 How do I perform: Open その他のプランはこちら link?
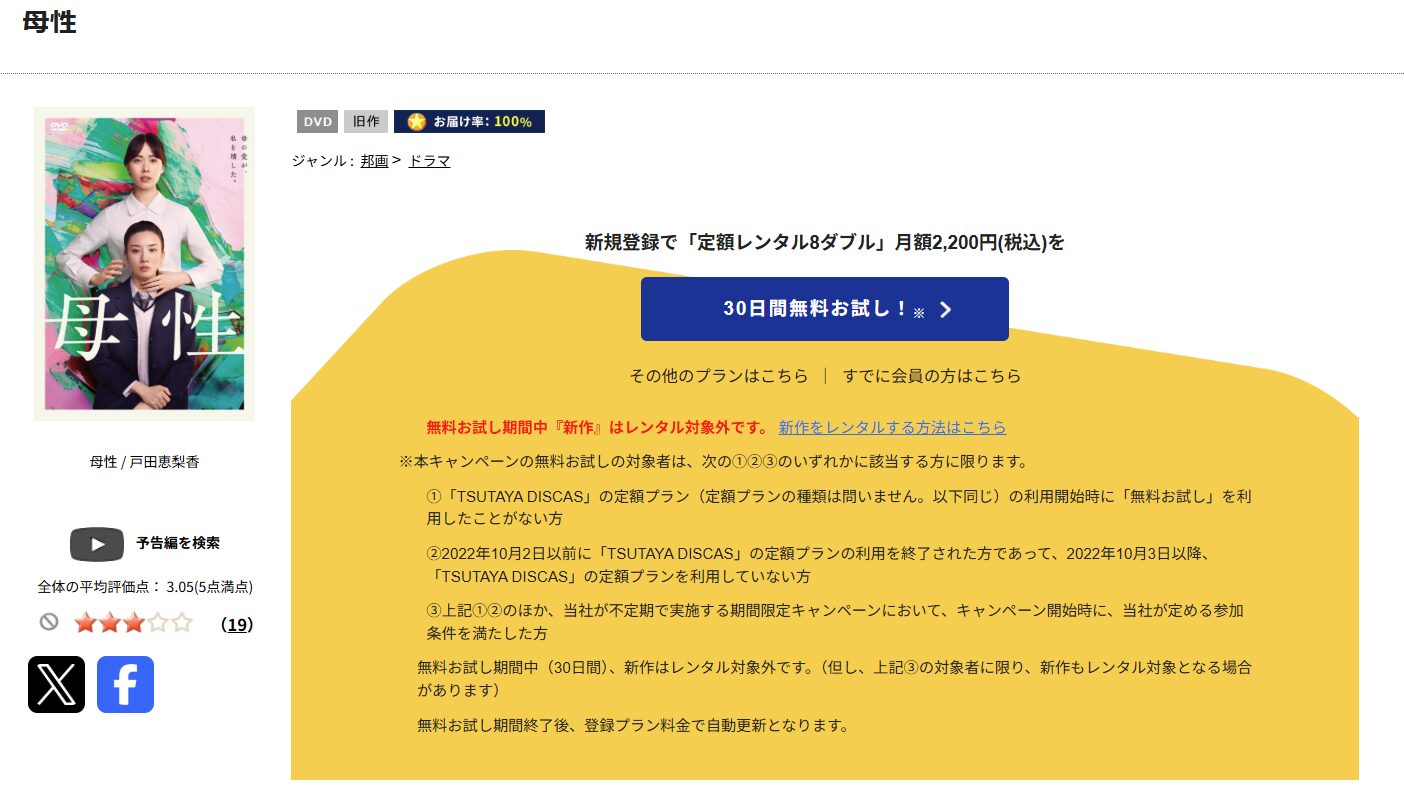tap(718, 376)
